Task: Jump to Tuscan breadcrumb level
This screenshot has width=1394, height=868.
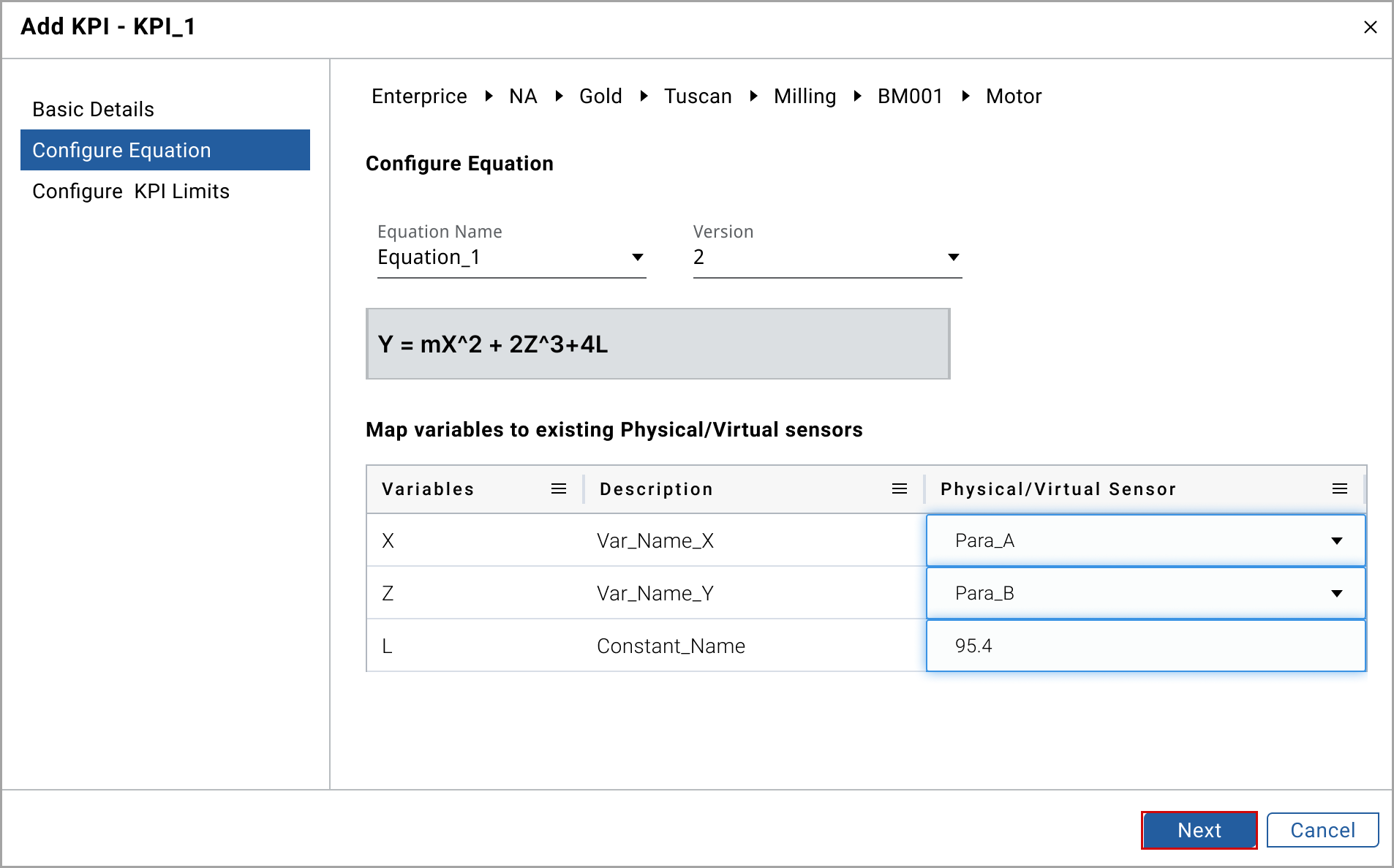Action: pyautogui.click(x=698, y=97)
